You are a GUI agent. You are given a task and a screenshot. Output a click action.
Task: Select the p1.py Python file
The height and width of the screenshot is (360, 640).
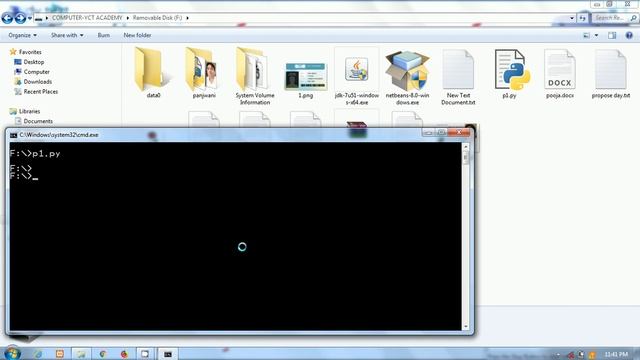[509, 73]
